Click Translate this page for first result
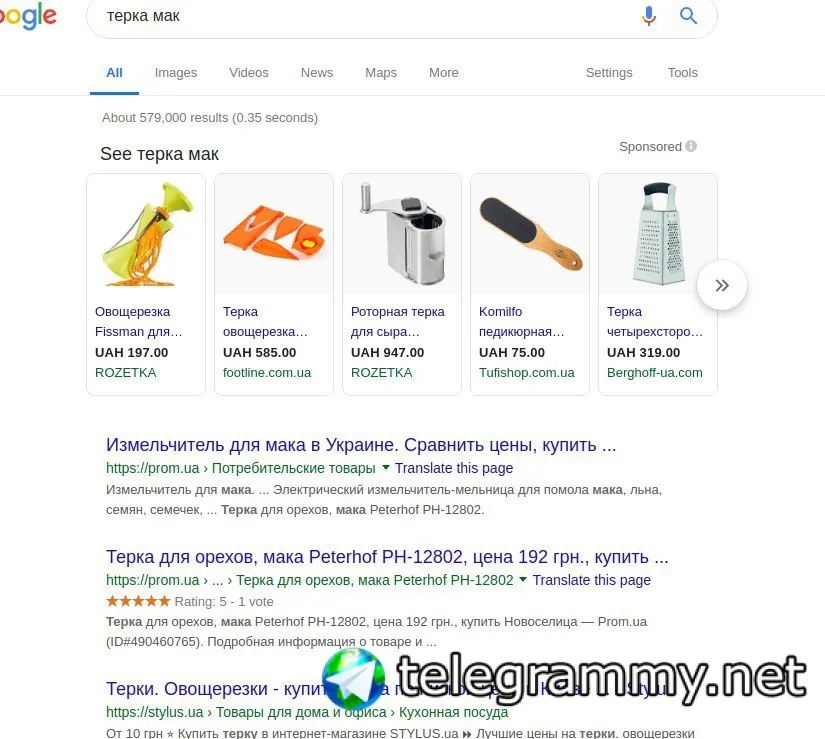 (454, 468)
